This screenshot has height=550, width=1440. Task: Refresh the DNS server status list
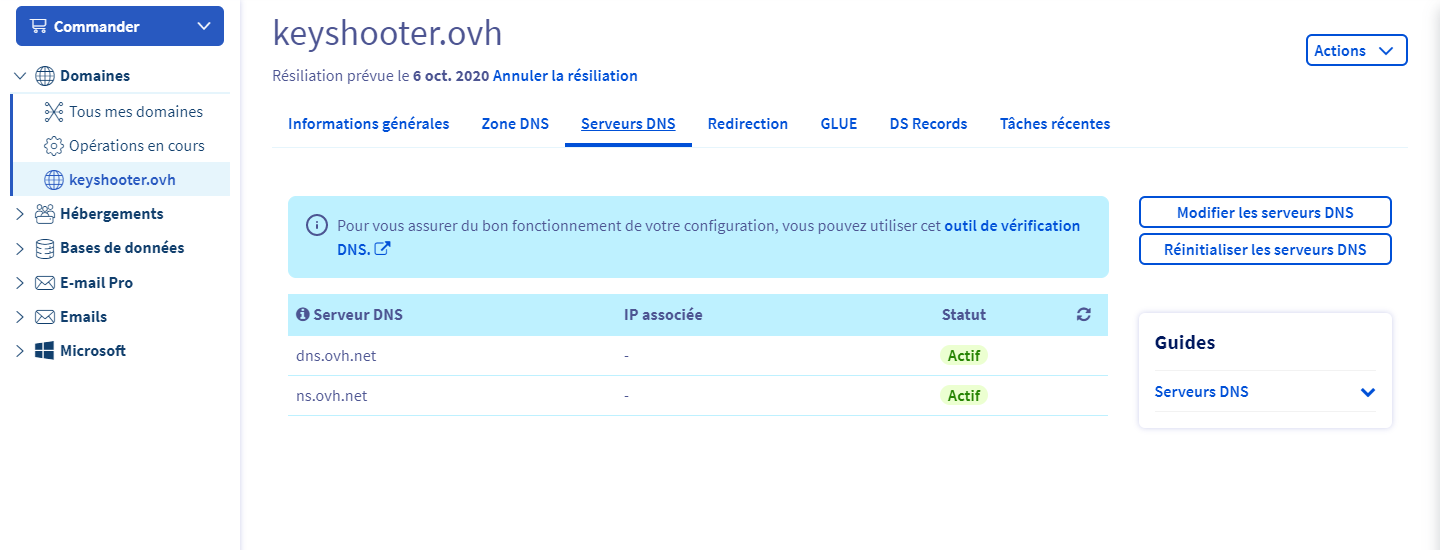(1083, 315)
